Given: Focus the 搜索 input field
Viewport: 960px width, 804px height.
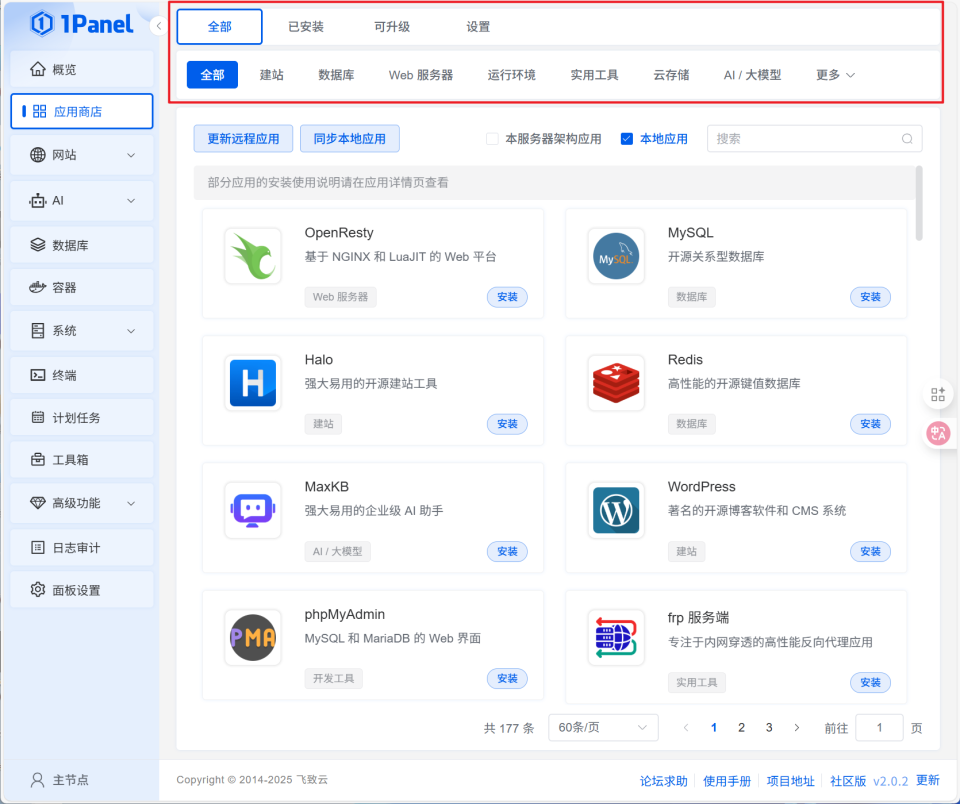Looking at the screenshot, I should point(814,139).
